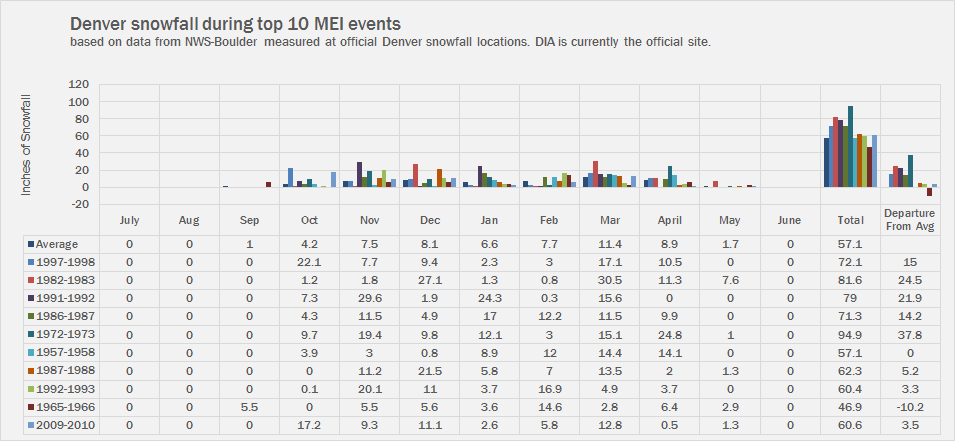Click the 24.8 April value for 1972-1973
Screen dimensions: 955x442
tap(669, 334)
